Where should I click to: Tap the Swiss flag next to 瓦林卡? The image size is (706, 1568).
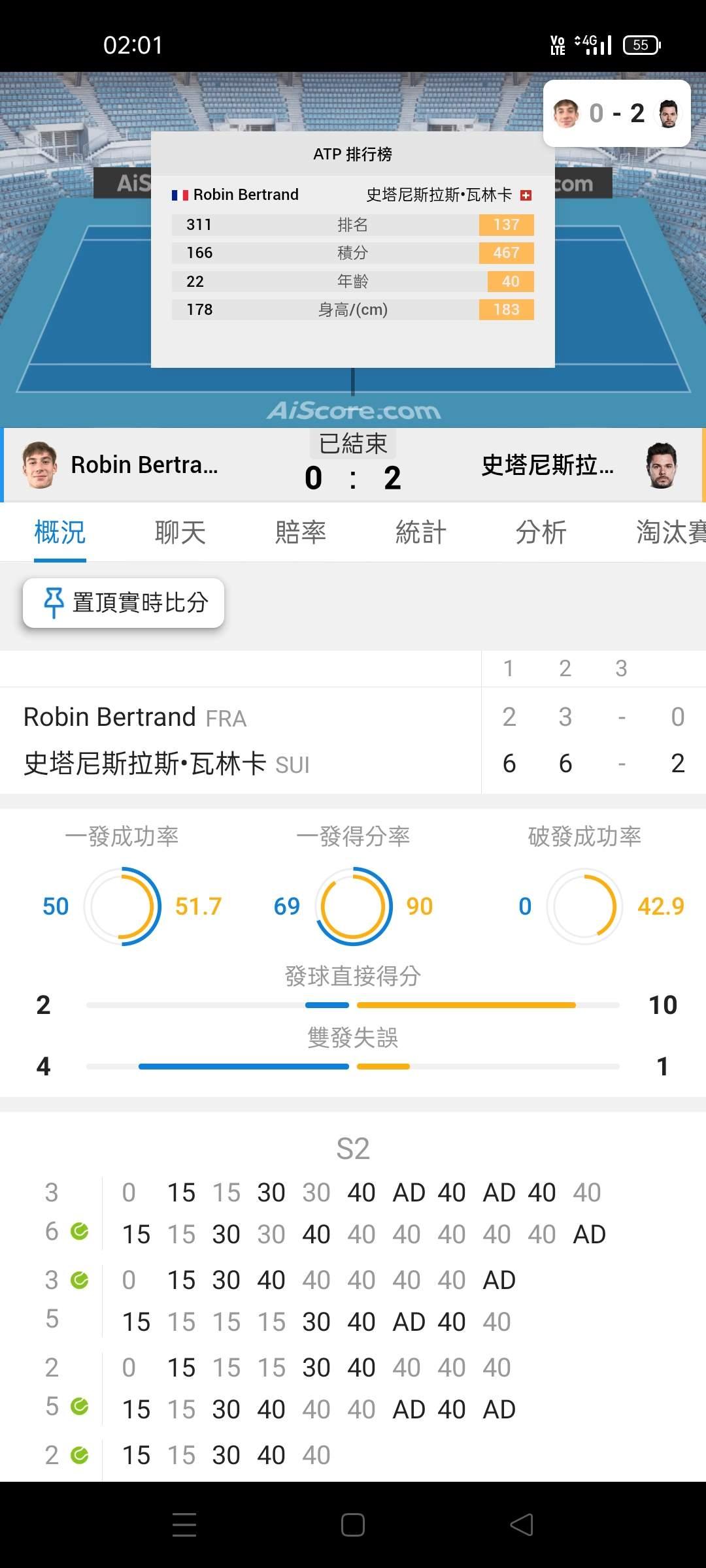[526, 195]
